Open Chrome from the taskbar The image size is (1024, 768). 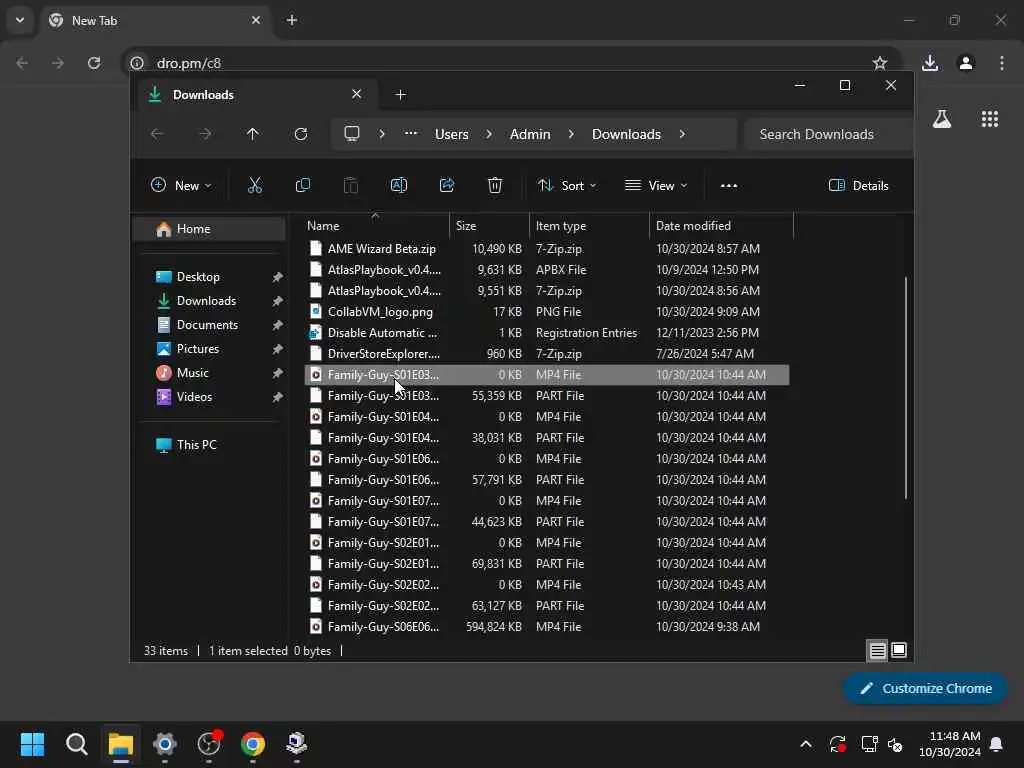(253, 744)
